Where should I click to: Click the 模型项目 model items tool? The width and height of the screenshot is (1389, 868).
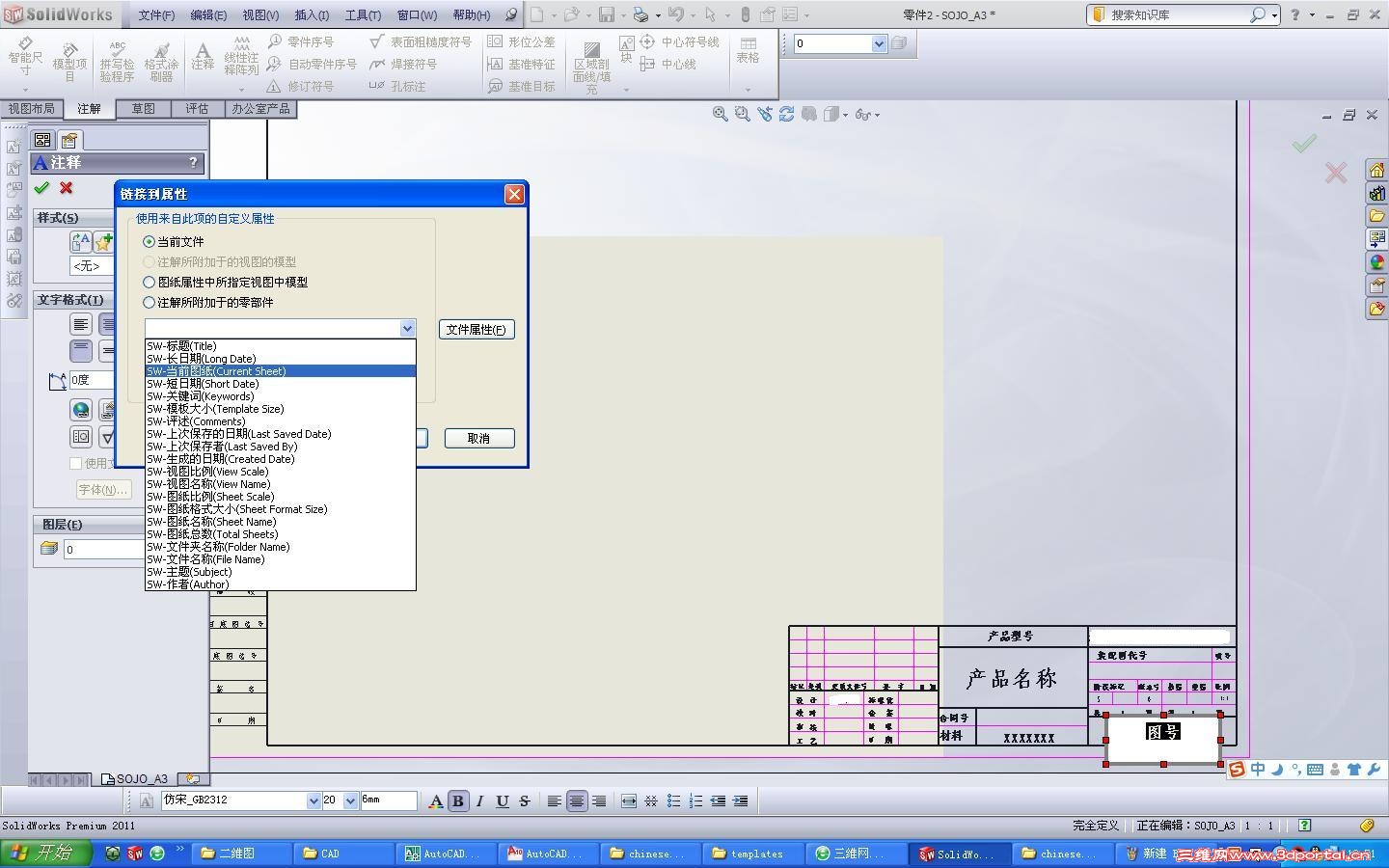point(69,61)
